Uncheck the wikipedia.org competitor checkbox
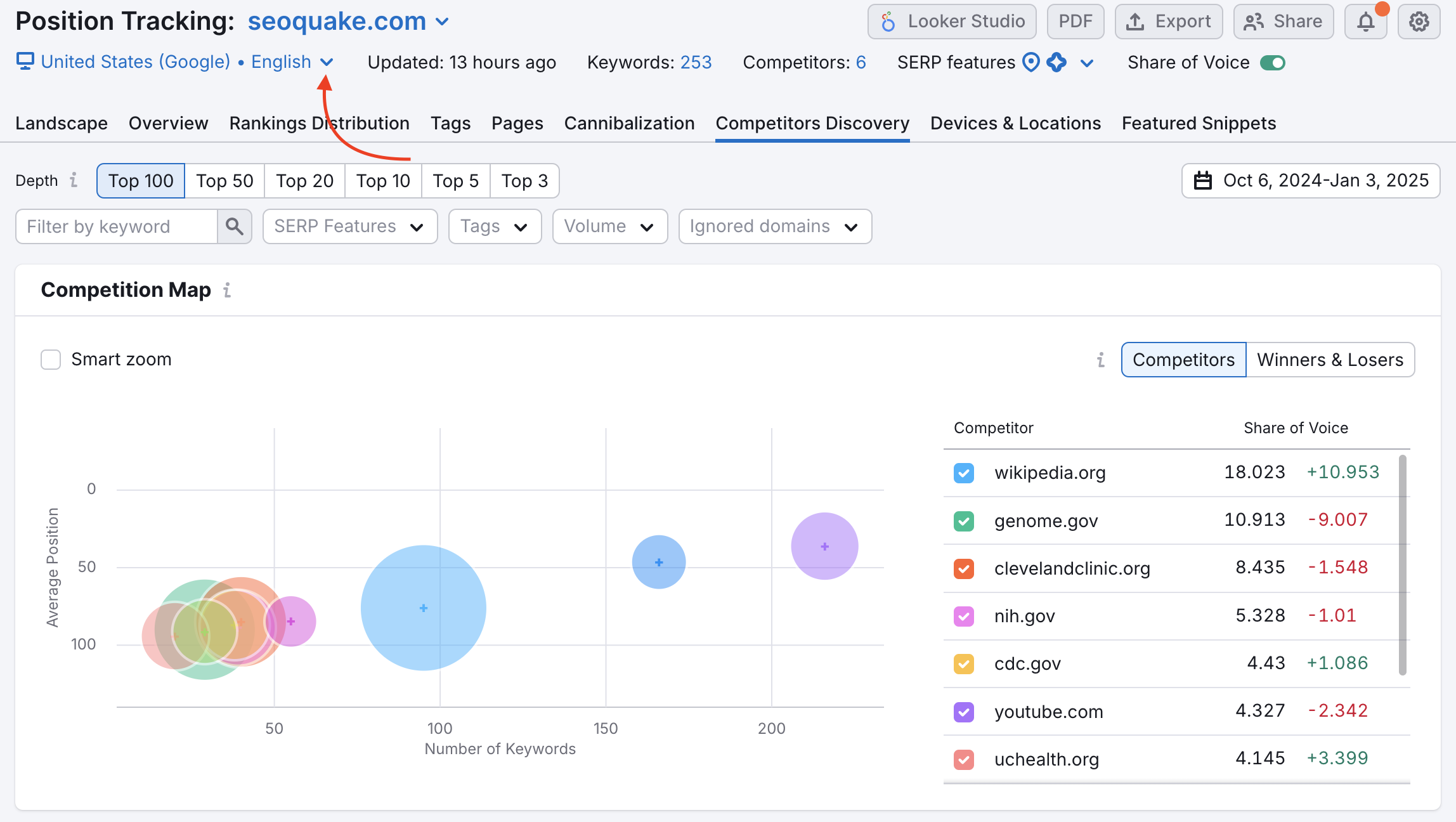Image resolution: width=1456 pixels, height=822 pixels. coord(964,473)
